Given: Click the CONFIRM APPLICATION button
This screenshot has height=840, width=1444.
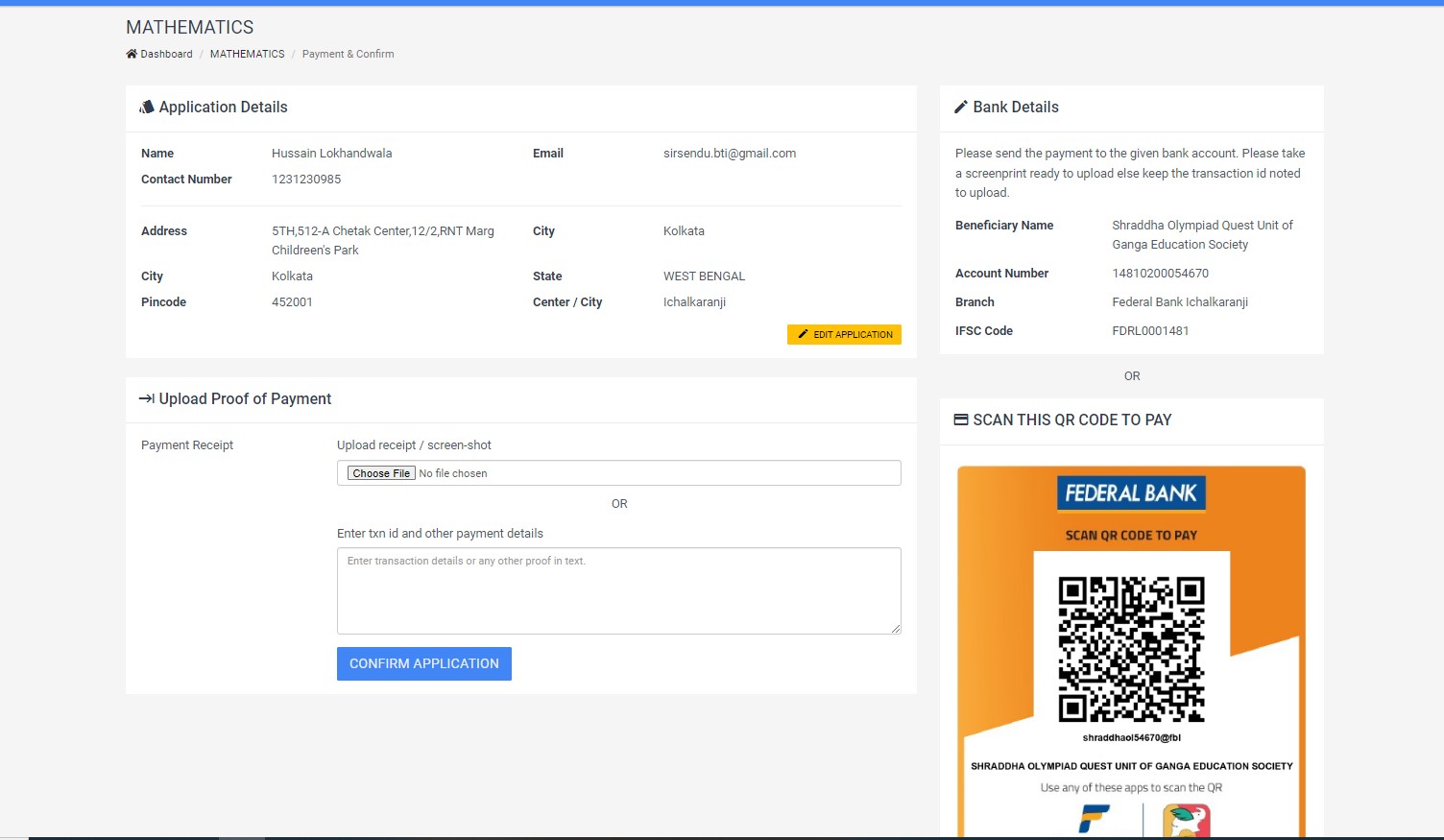Looking at the screenshot, I should [x=424, y=663].
